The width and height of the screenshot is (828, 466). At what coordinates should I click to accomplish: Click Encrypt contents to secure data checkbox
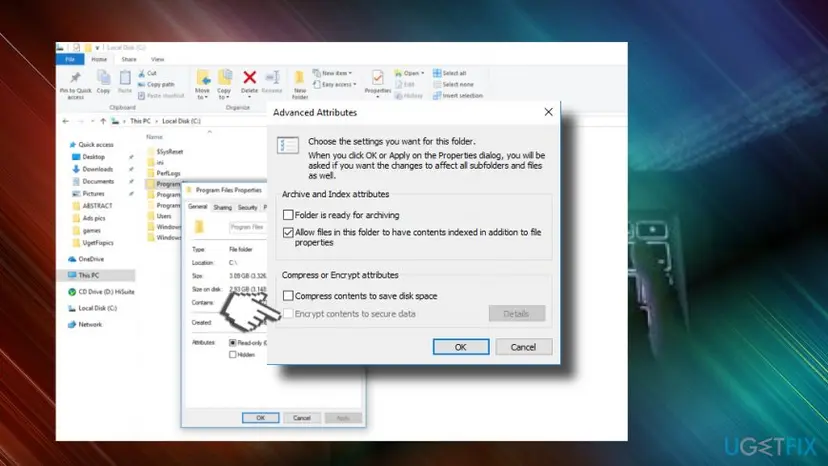coord(288,314)
